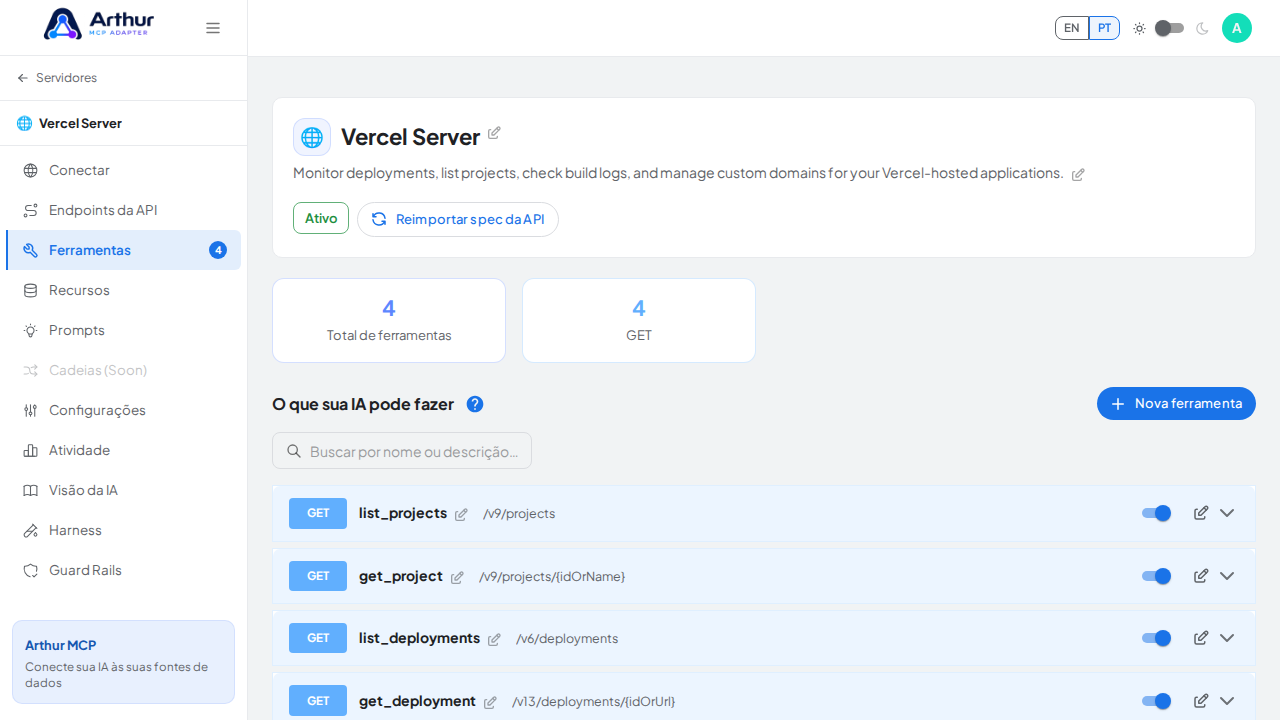Expand the get_deployment row
The height and width of the screenshot is (720, 1280).
1227,701
